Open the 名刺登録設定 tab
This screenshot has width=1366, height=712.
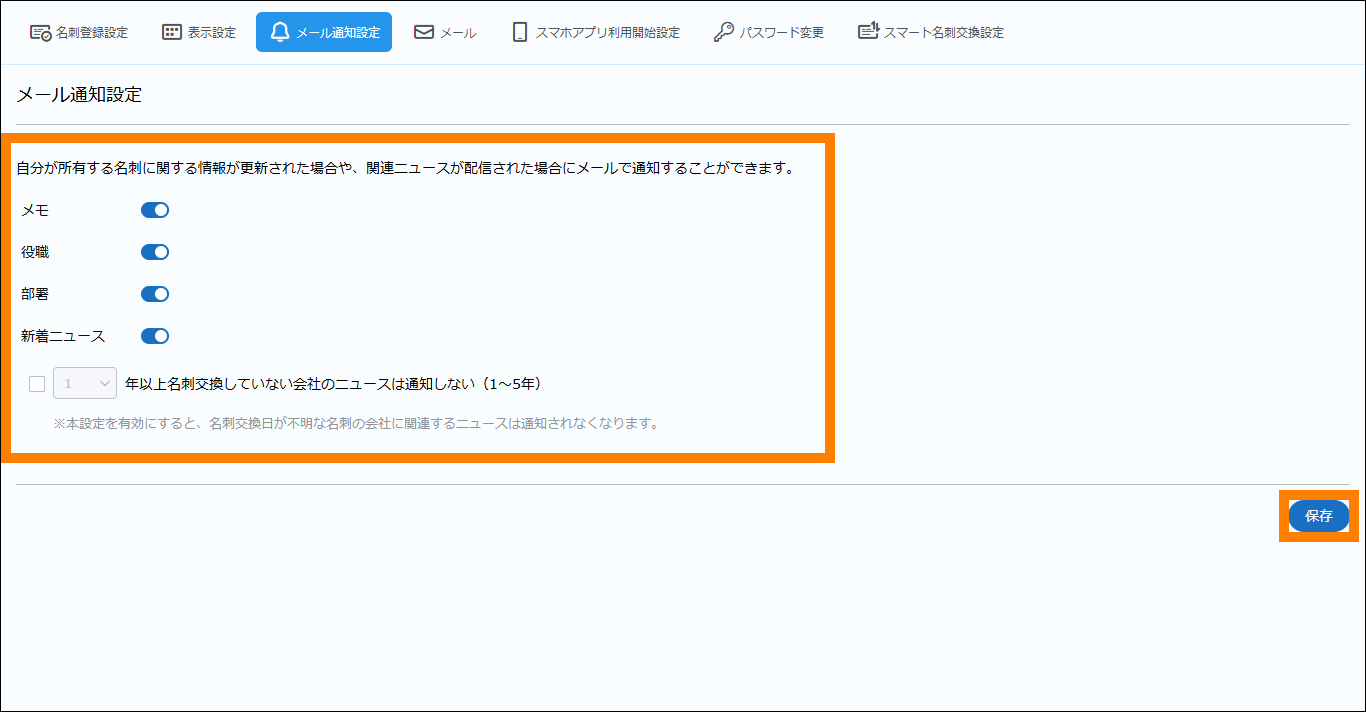point(92,32)
